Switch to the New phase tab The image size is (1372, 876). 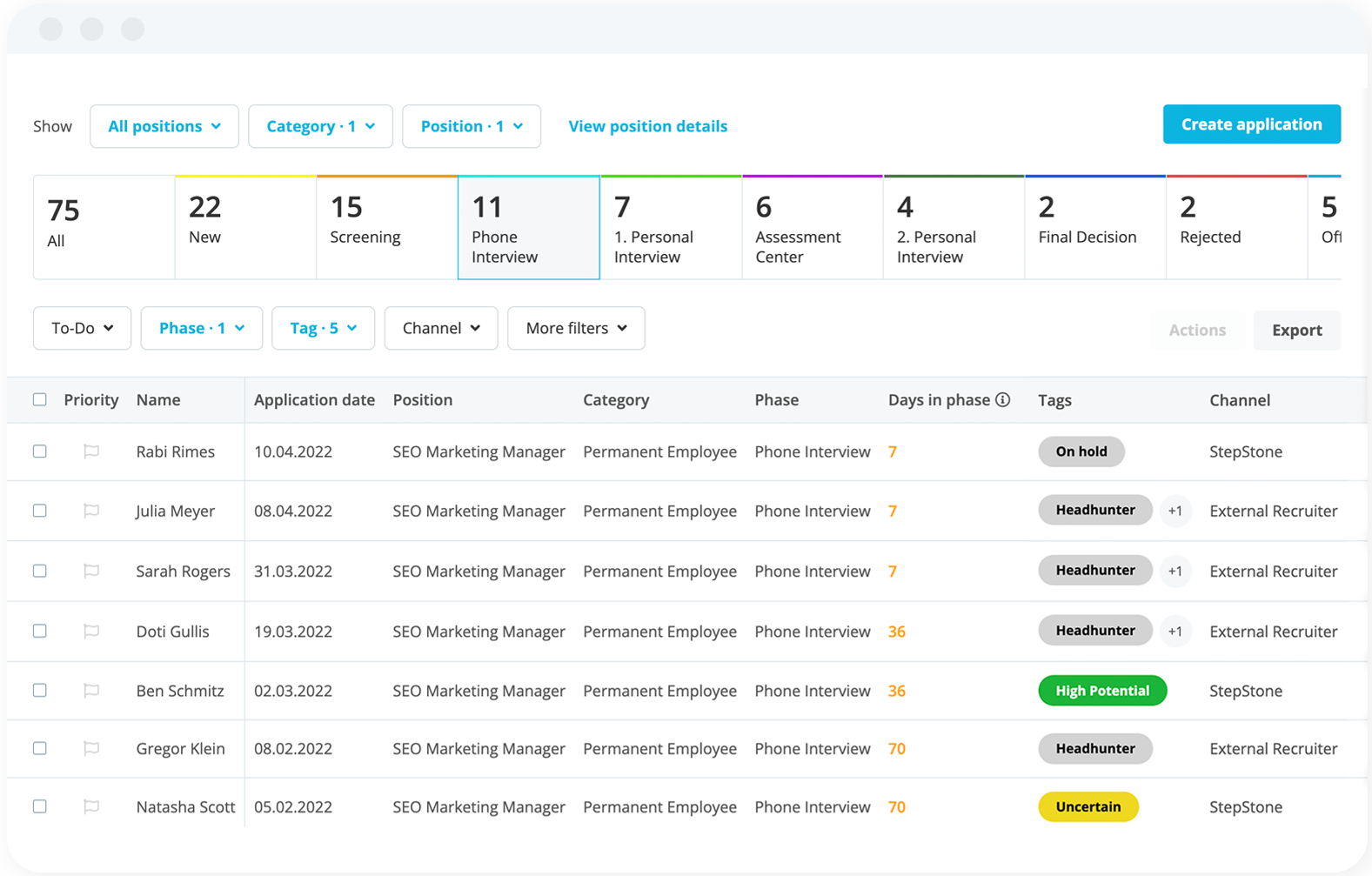[246, 227]
